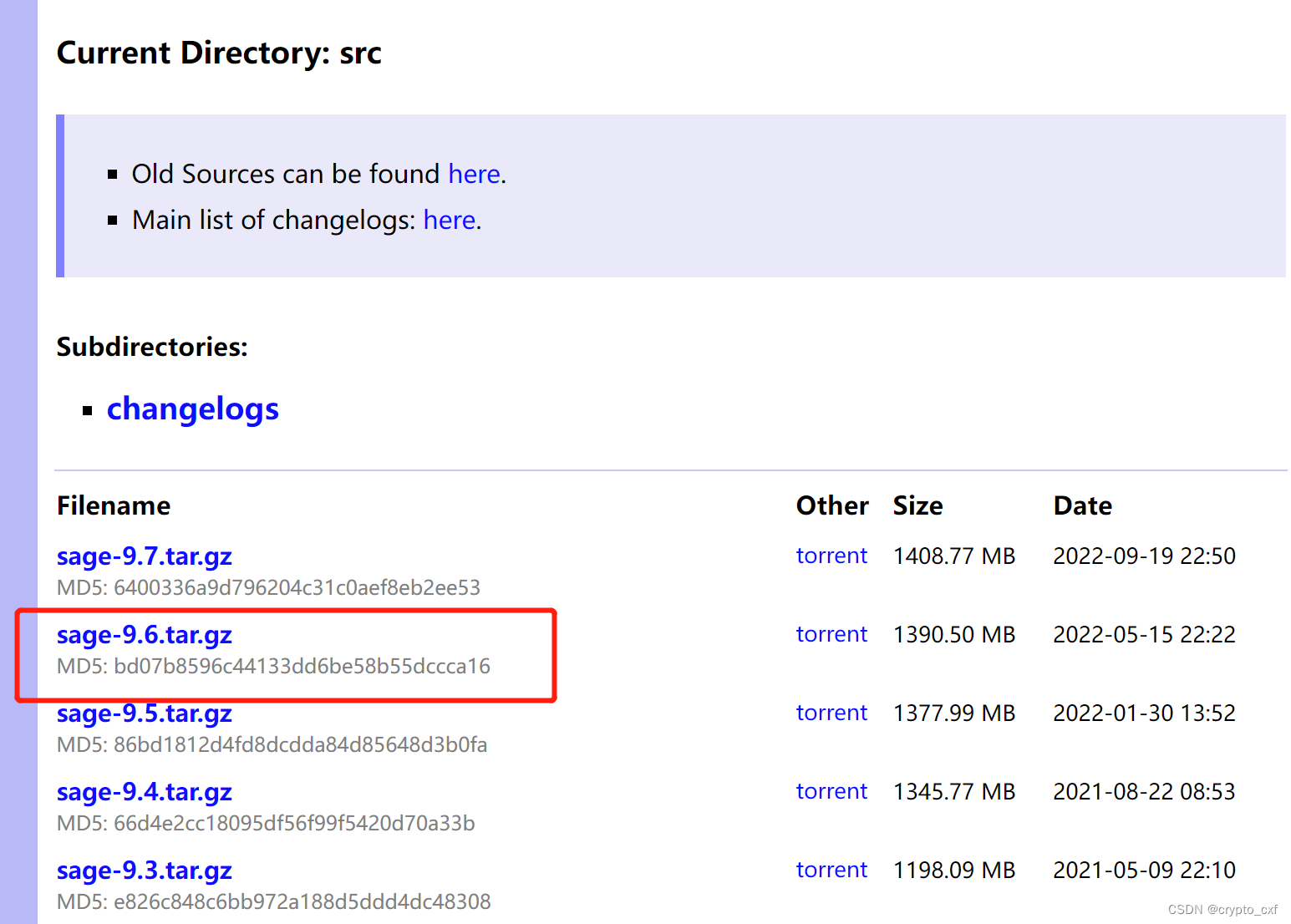Screen dimensions: 1291x924
Task: Click the sage-9.6.tar.gz file link
Action: [x=144, y=635]
